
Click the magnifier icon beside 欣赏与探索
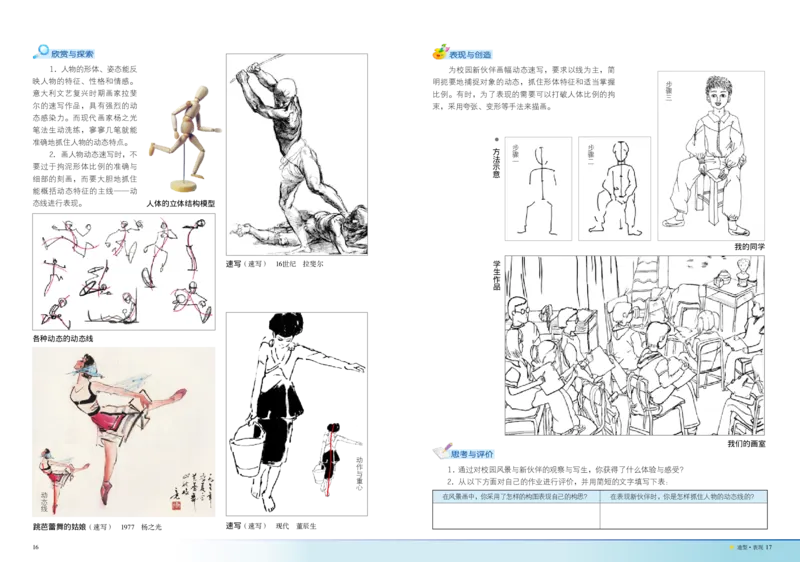coord(42,51)
